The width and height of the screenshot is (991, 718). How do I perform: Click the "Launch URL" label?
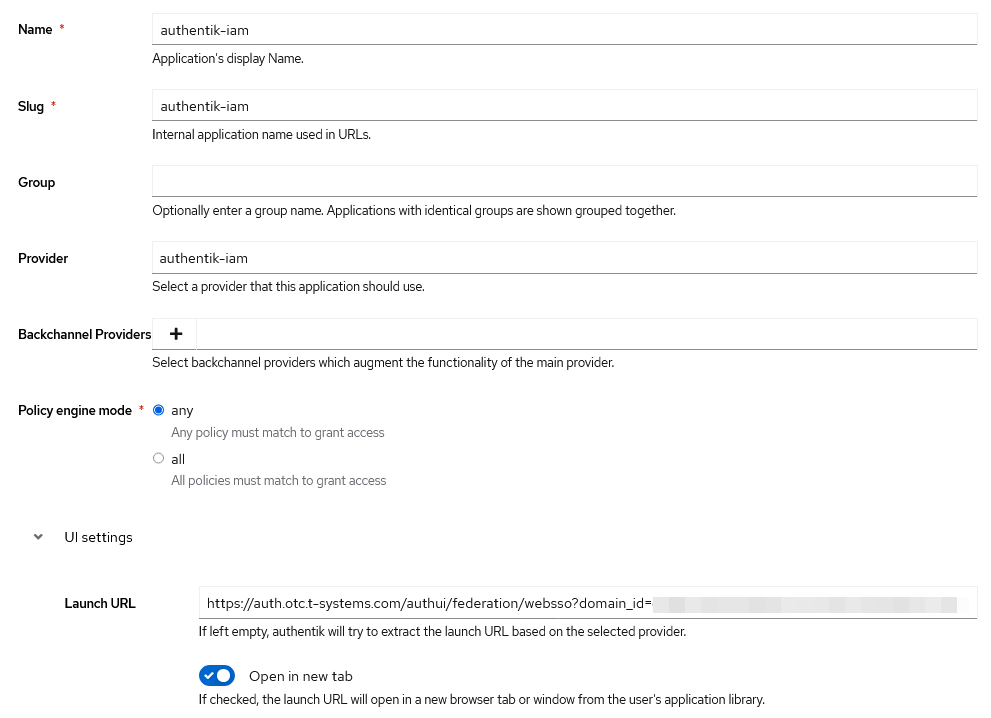100,603
